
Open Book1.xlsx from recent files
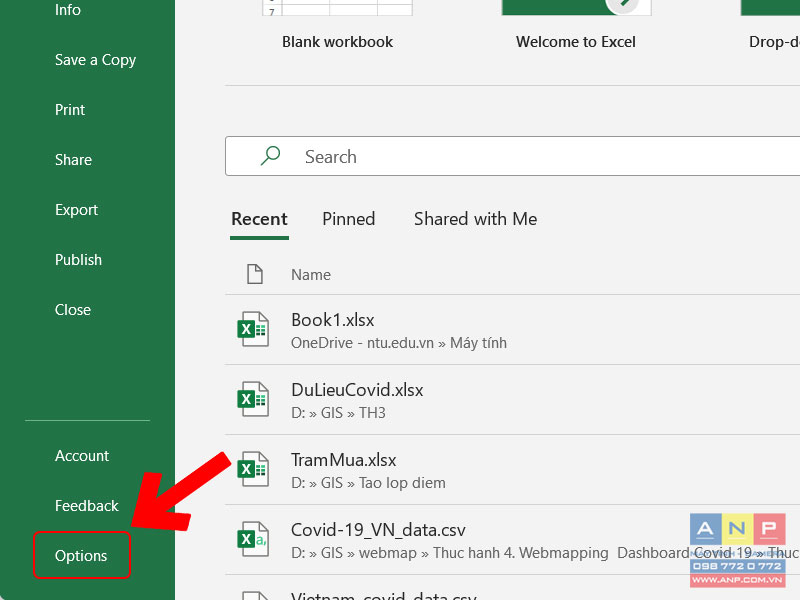point(333,320)
